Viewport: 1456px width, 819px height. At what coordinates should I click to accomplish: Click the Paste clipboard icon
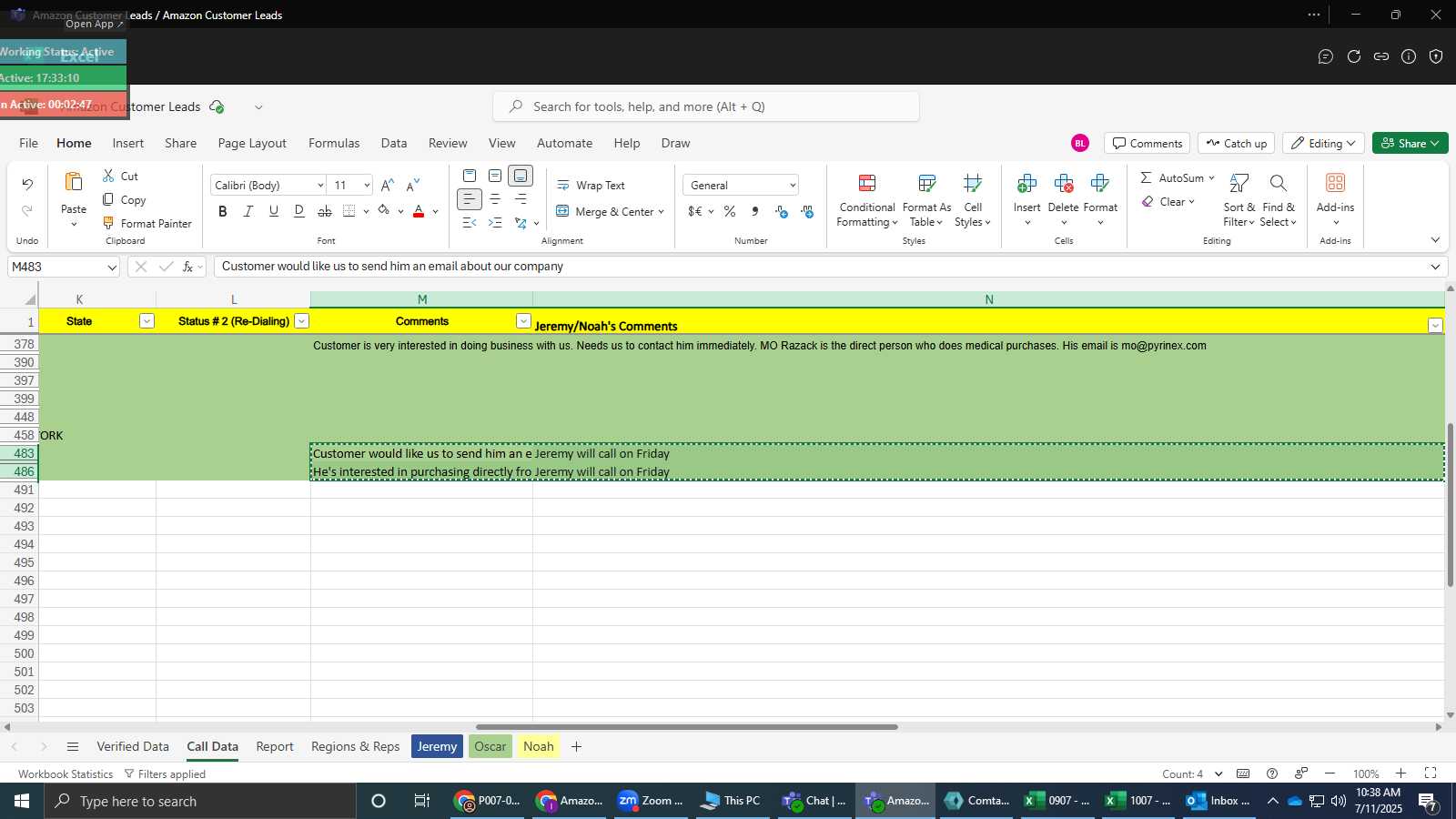coord(74,182)
